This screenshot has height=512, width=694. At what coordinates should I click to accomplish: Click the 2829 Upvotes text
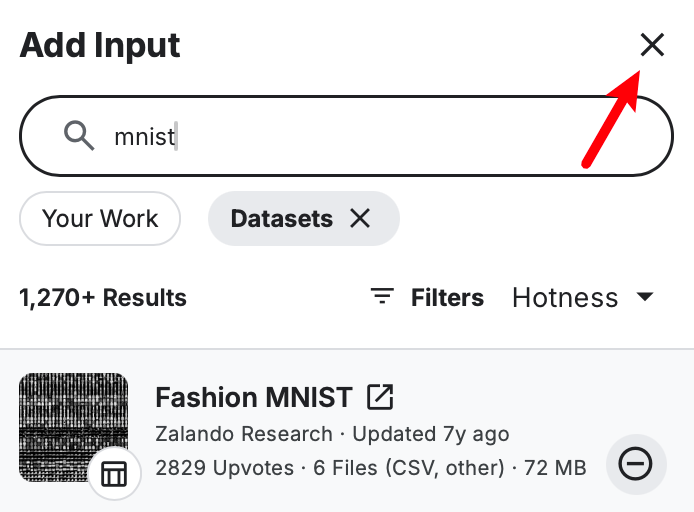(225, 467)
